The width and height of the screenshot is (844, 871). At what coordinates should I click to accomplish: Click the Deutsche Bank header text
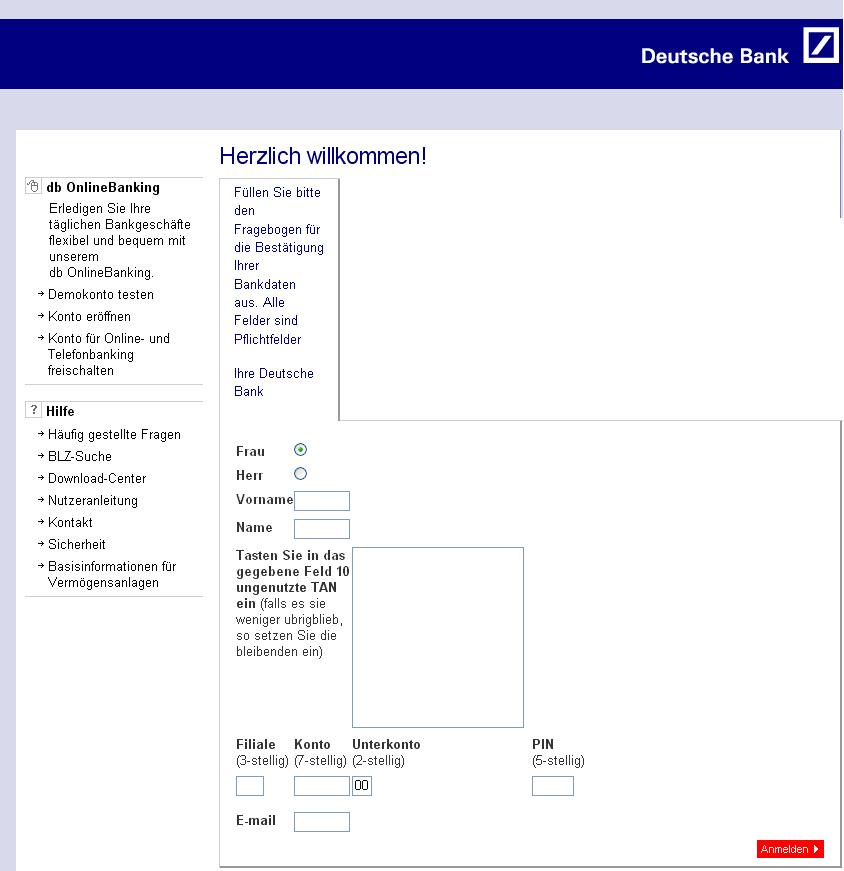pos(715,56)
